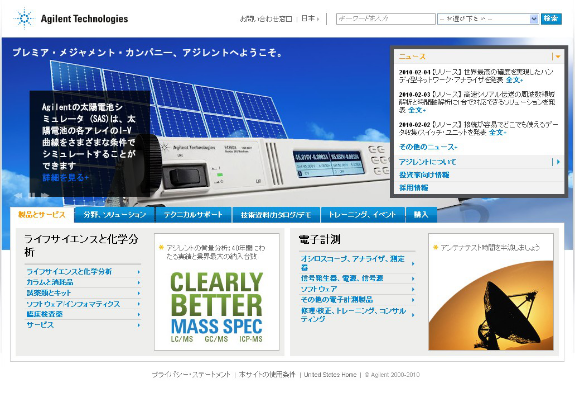Viewport: 575px width, 397px height.
Task: Open the search category dropdown
Action: [x=488, y=19]
